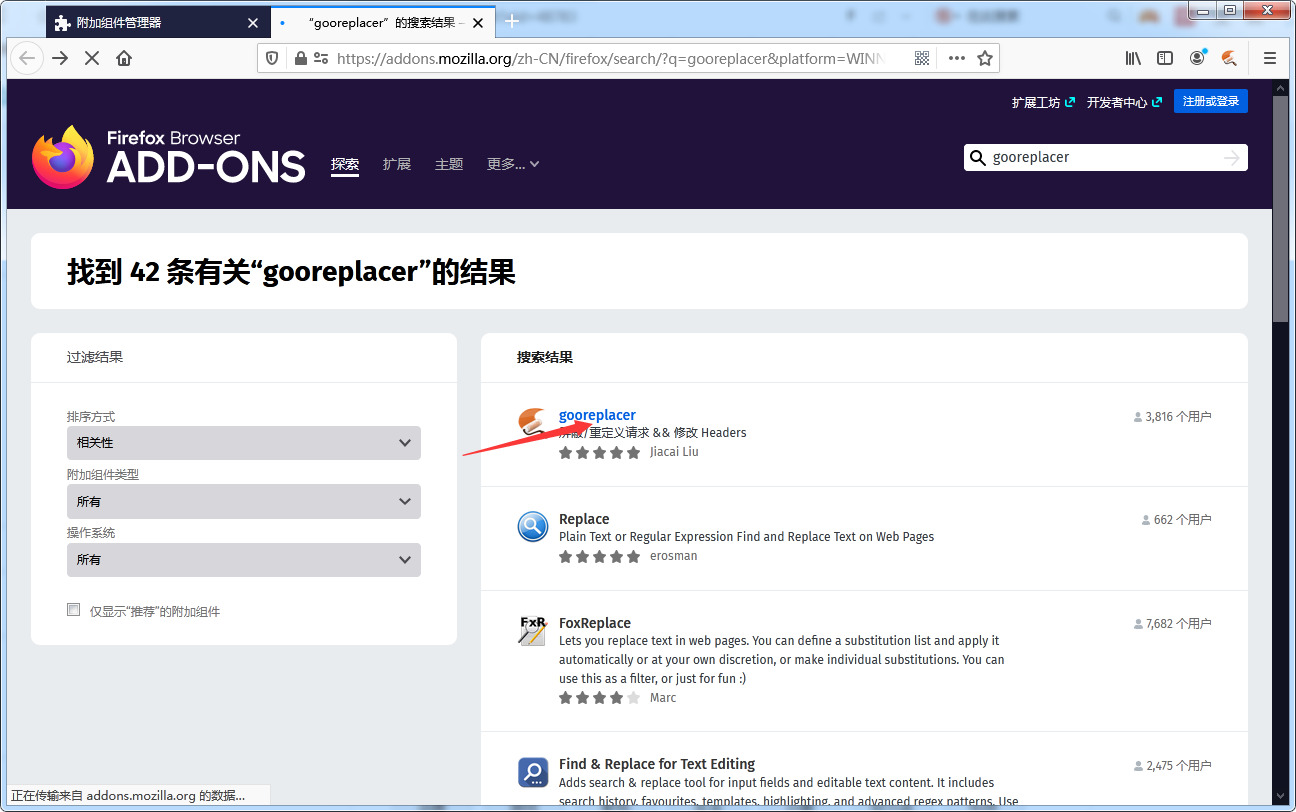This screenshot has height=812, width=1296.
Task: Go back to the previous page
Action: point(27,58)
